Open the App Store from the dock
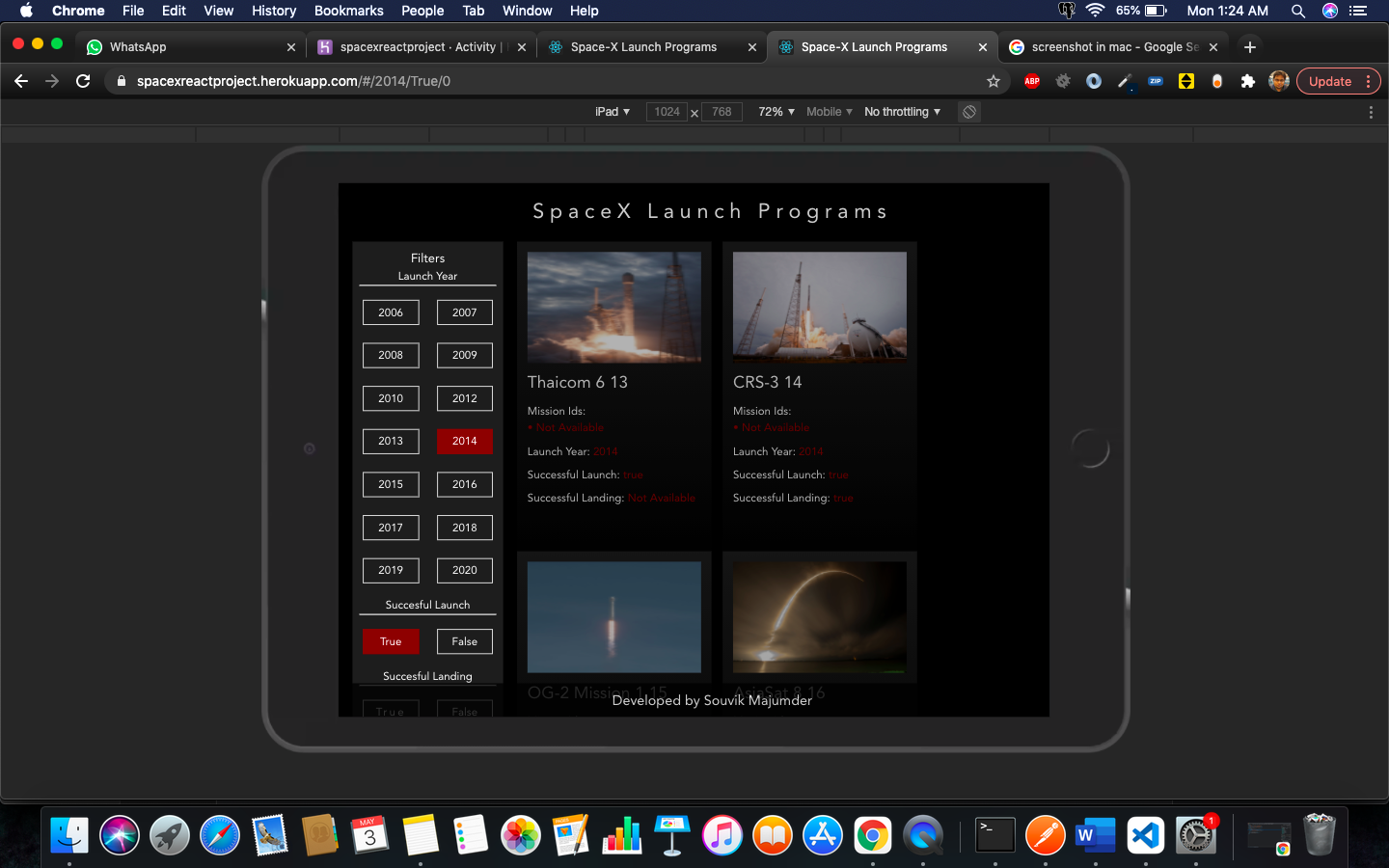The width and height of the screenshot is (1389, 868). 823,835
